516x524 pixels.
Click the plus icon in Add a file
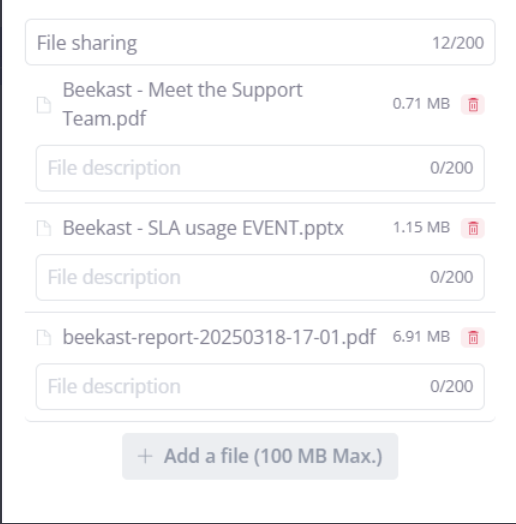[145, 456]
